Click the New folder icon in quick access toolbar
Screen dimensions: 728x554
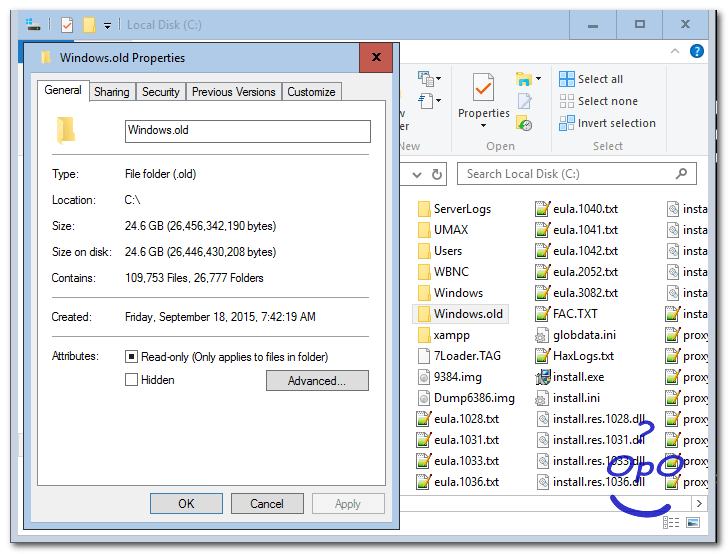click(89, 25)
